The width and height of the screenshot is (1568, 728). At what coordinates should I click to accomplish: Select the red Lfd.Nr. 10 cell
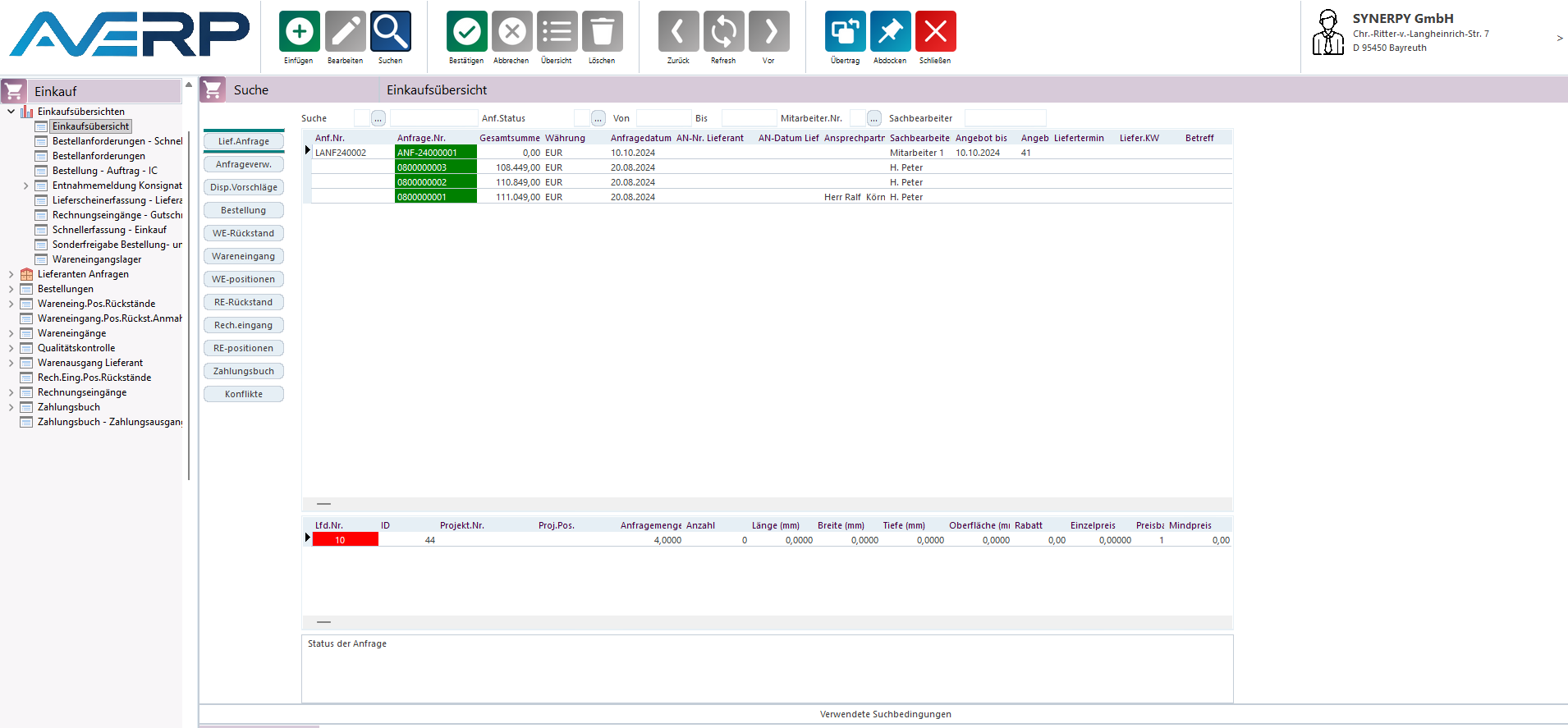(x=345, y=540)
